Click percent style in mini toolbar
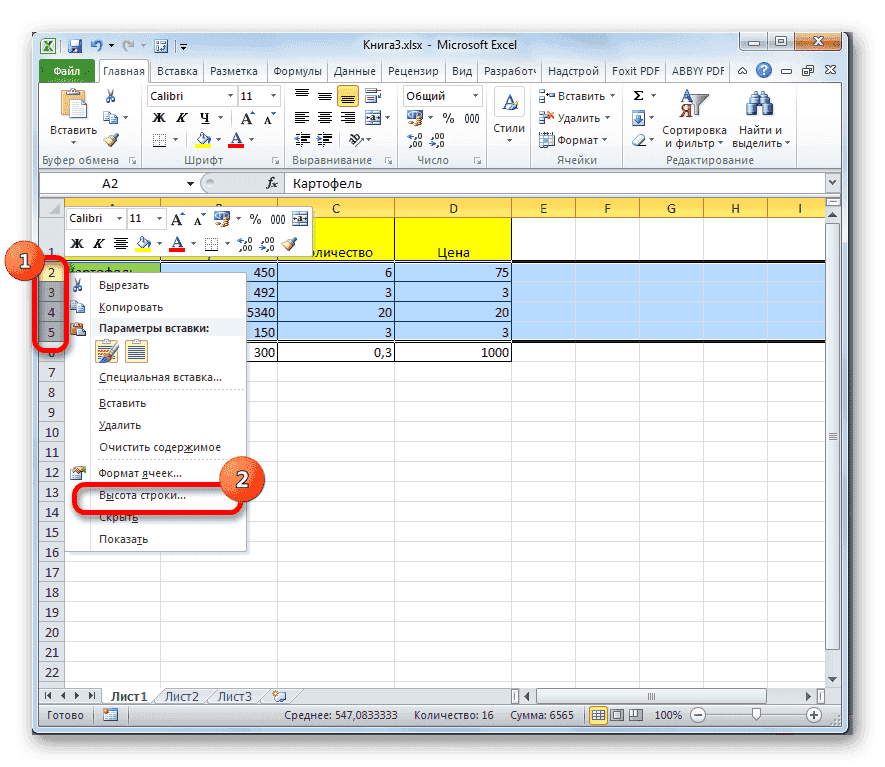 tap(255, 219)
